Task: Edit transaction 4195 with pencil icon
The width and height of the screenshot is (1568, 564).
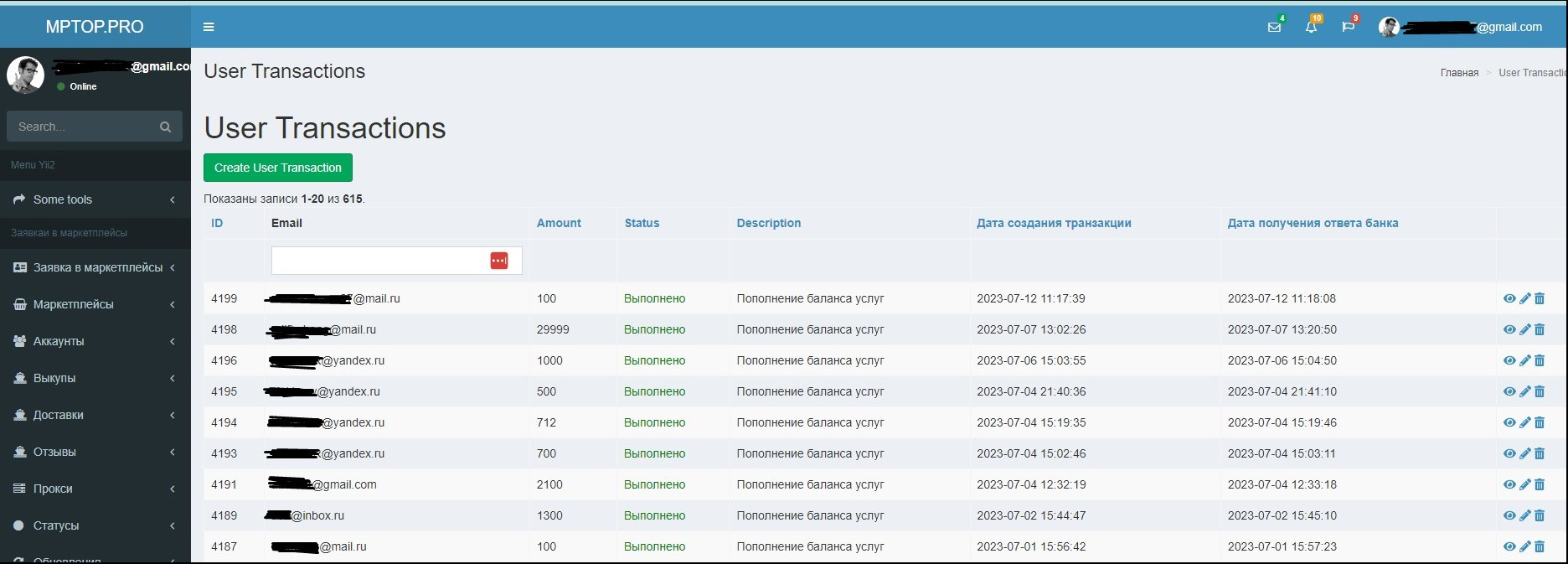Action: 1525,391
